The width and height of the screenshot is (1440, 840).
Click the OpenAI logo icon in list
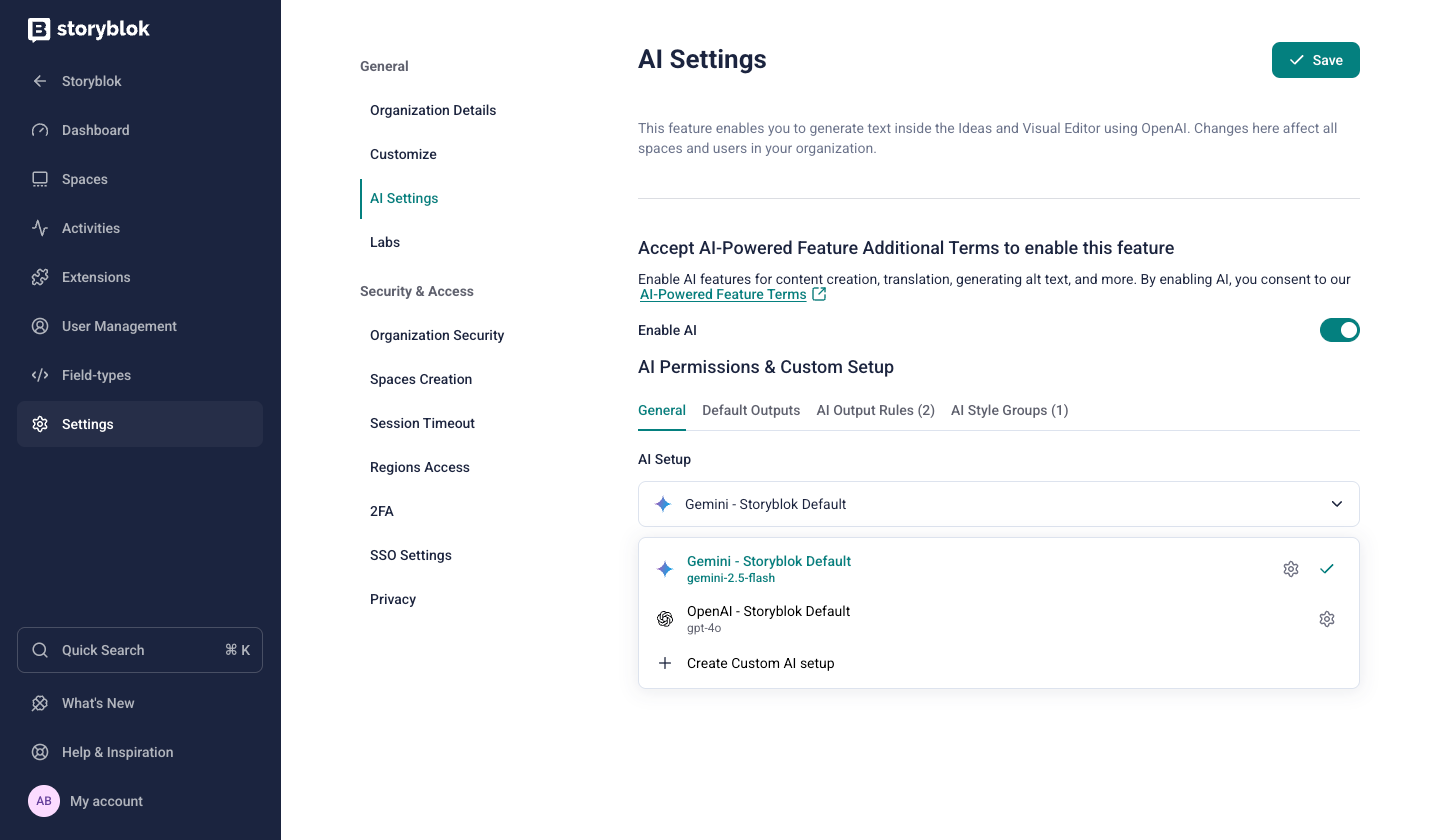(665, 619)
